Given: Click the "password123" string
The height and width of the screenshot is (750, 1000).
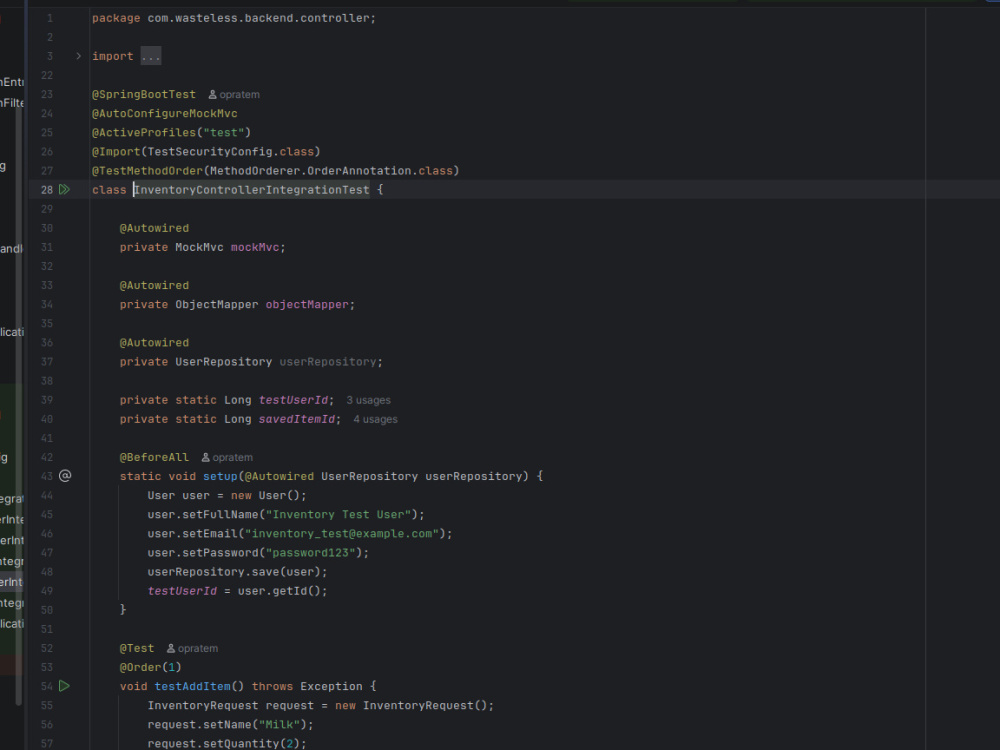Looking at the screenshot, I should 311,553.
